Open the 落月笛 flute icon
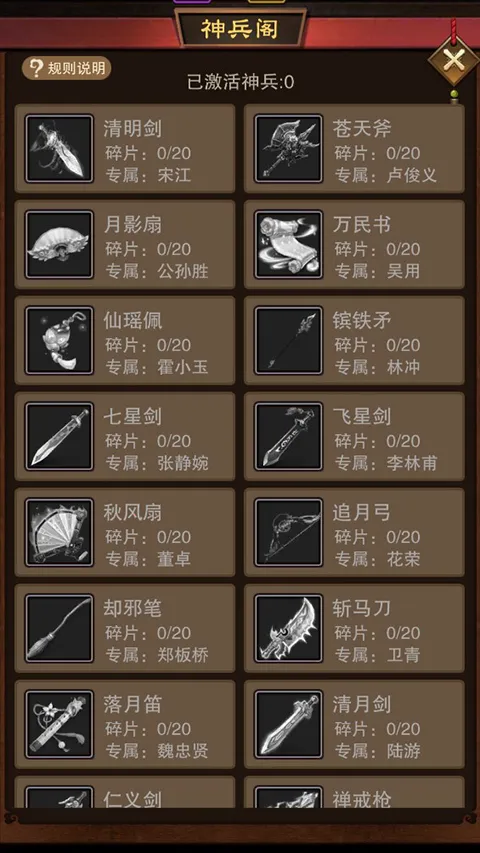The width and height of the screenshot is (480, 853). coord(59,725)
